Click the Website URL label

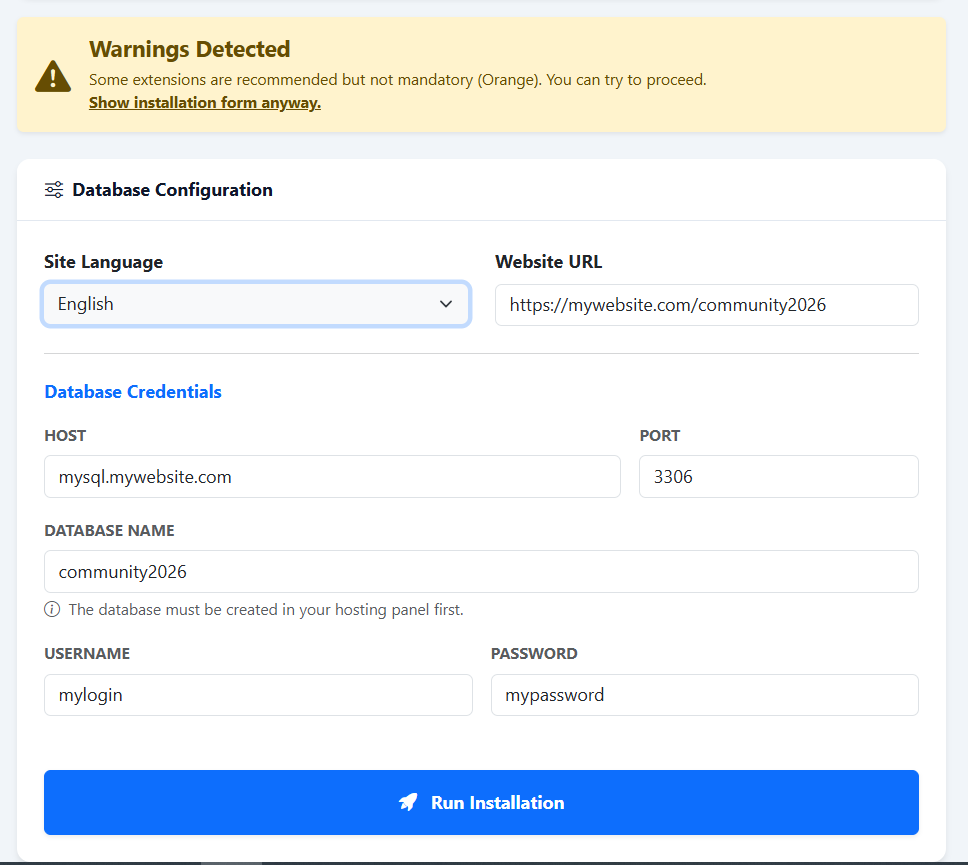point(549,262)
